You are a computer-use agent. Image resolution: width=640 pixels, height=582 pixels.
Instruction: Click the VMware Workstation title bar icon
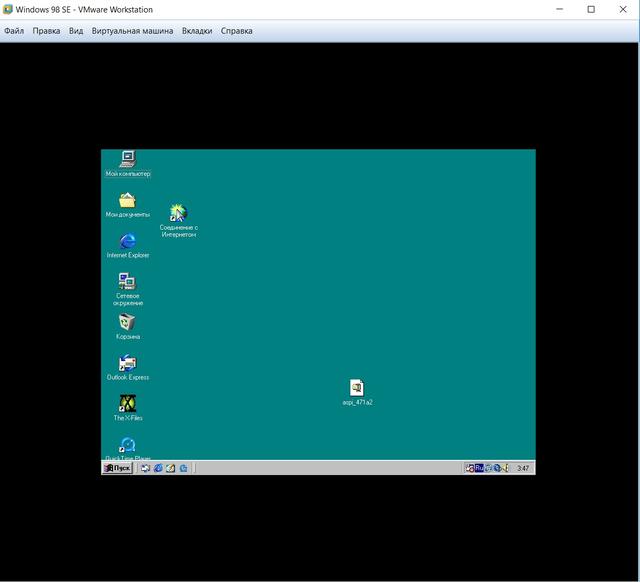pos(7,9)
